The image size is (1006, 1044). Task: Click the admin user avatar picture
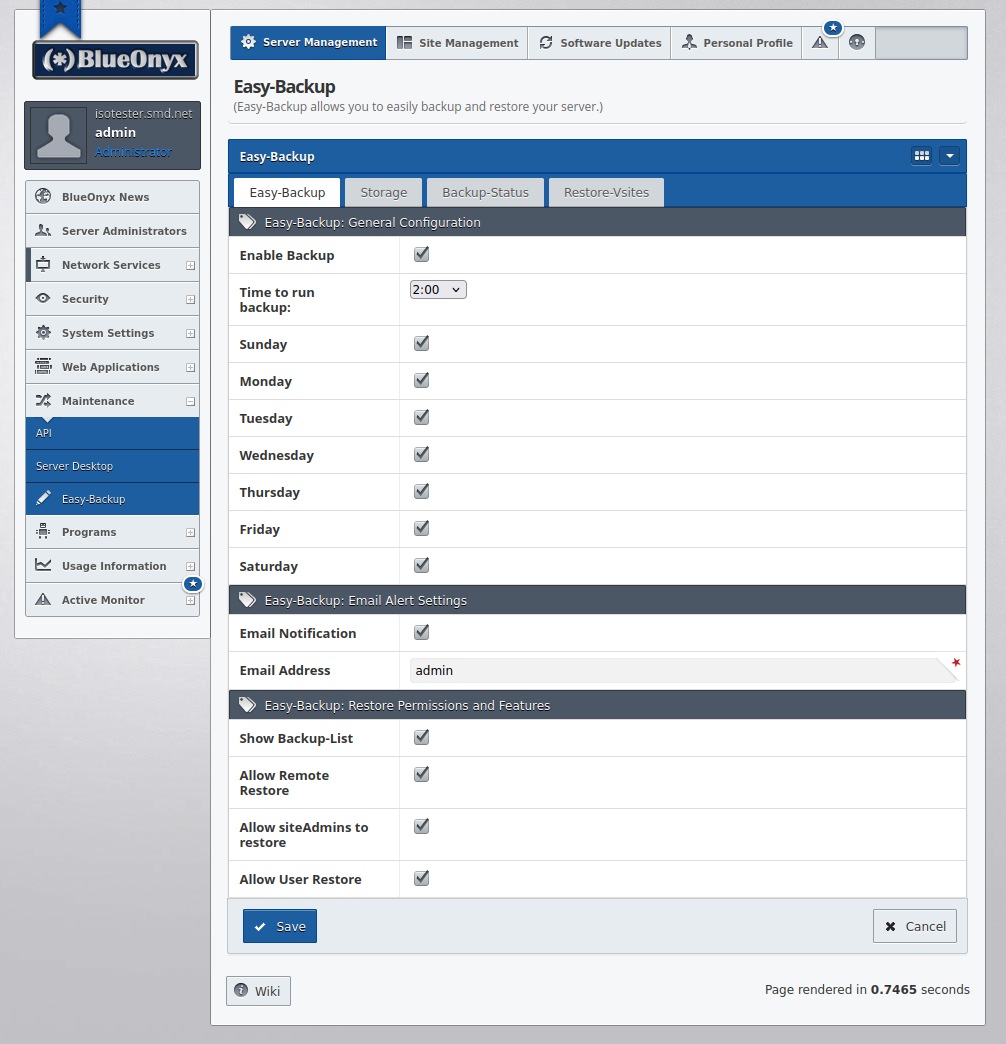[x=59, y=135]
